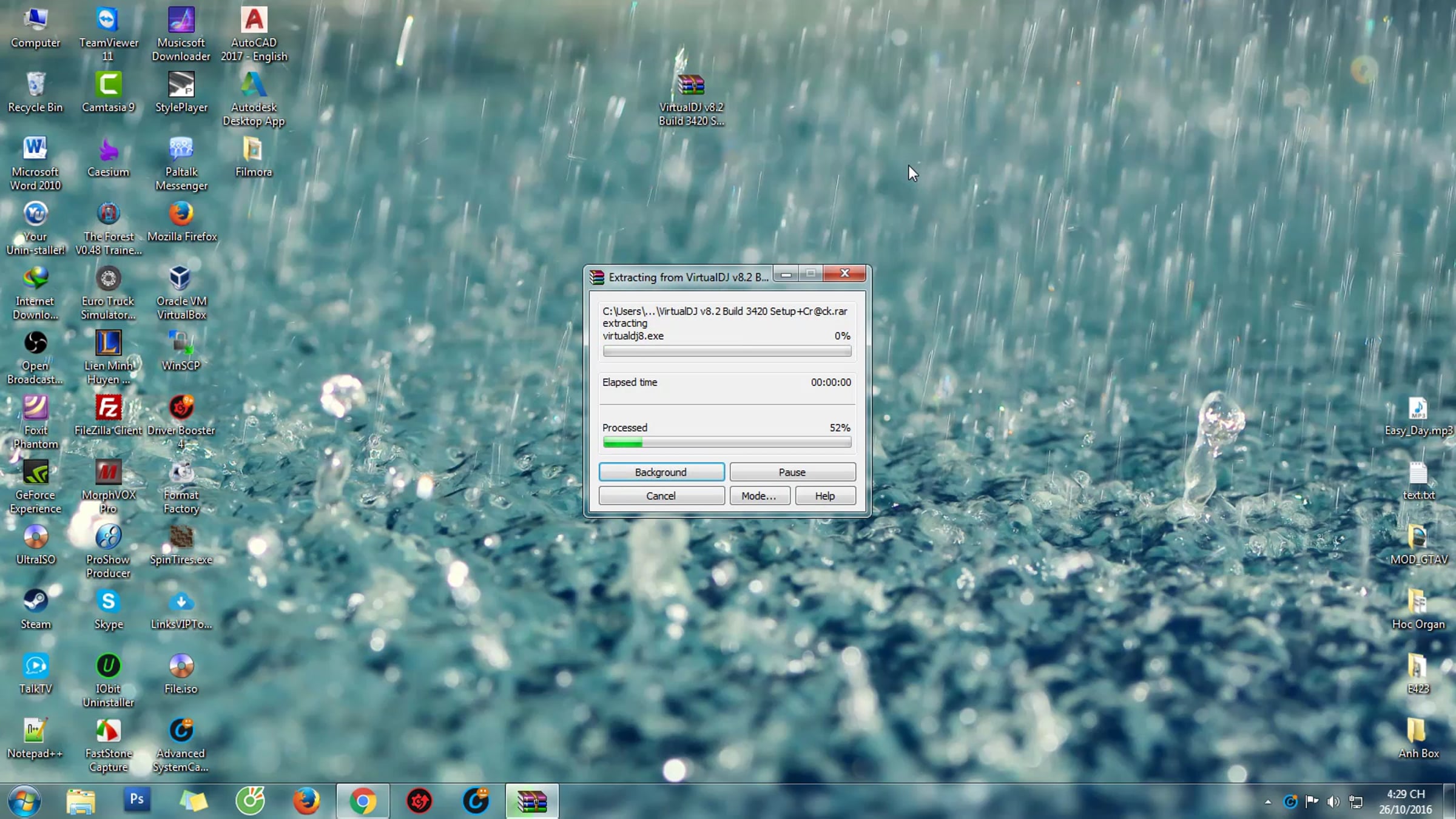
Task: Show hidden system tray icons
Action: tap(1267, 801)
